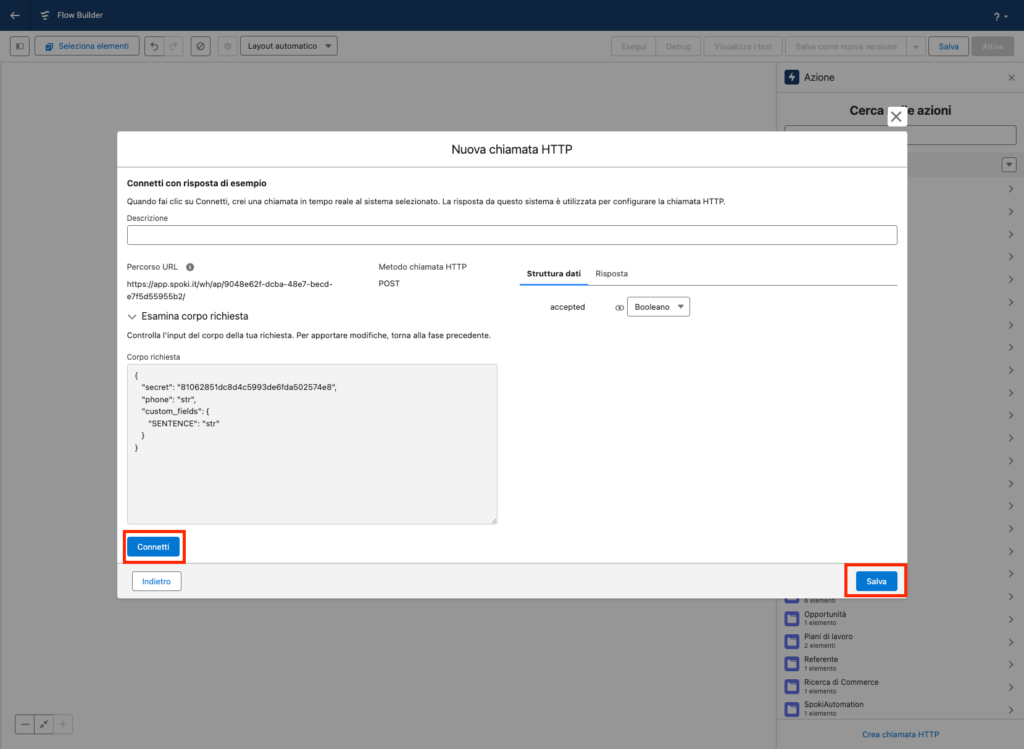
Task: Click the Salva button in the dialog footer
Action: (x=876, y=581)
